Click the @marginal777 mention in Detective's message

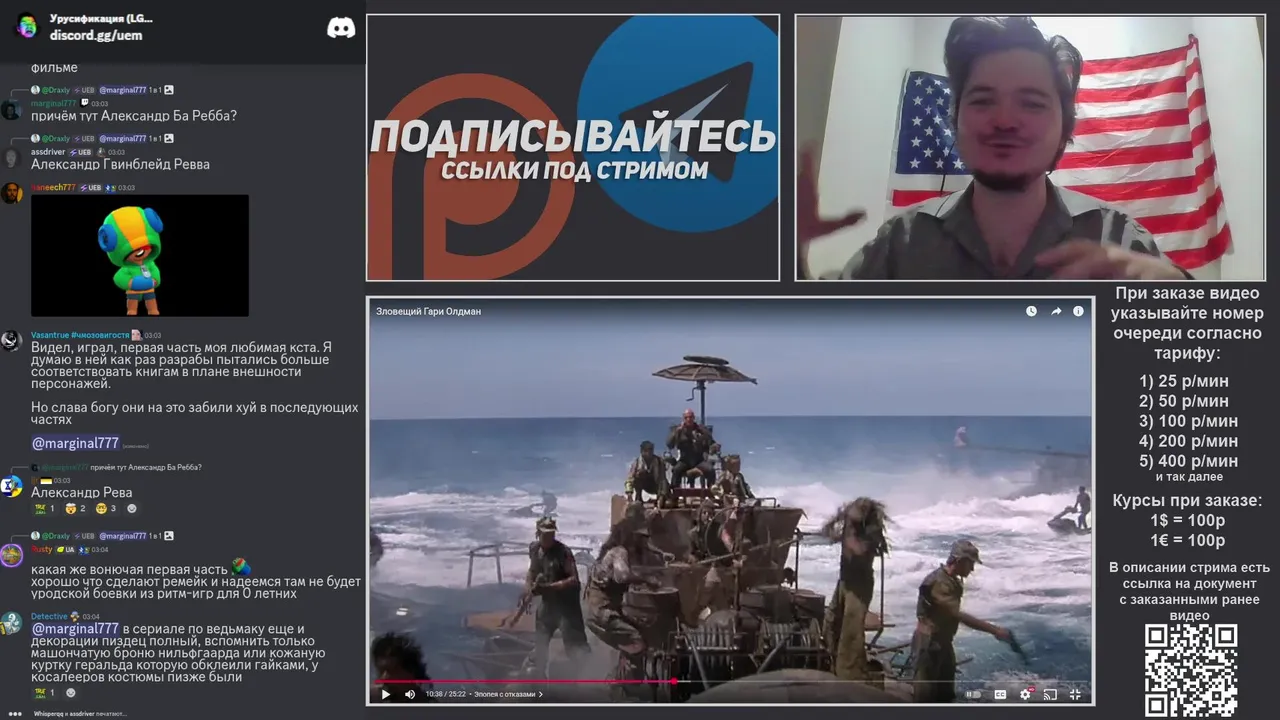click(75, 629)
